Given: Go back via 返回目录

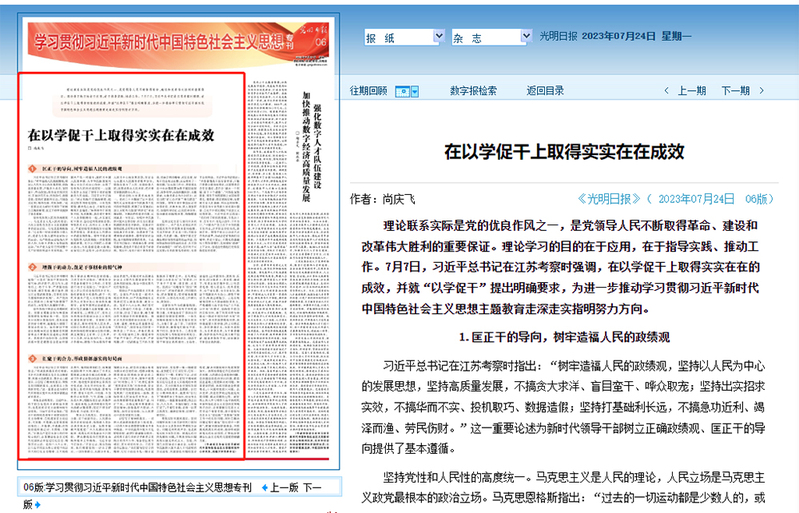Looking at the screenshot, I should pos(545,91).
